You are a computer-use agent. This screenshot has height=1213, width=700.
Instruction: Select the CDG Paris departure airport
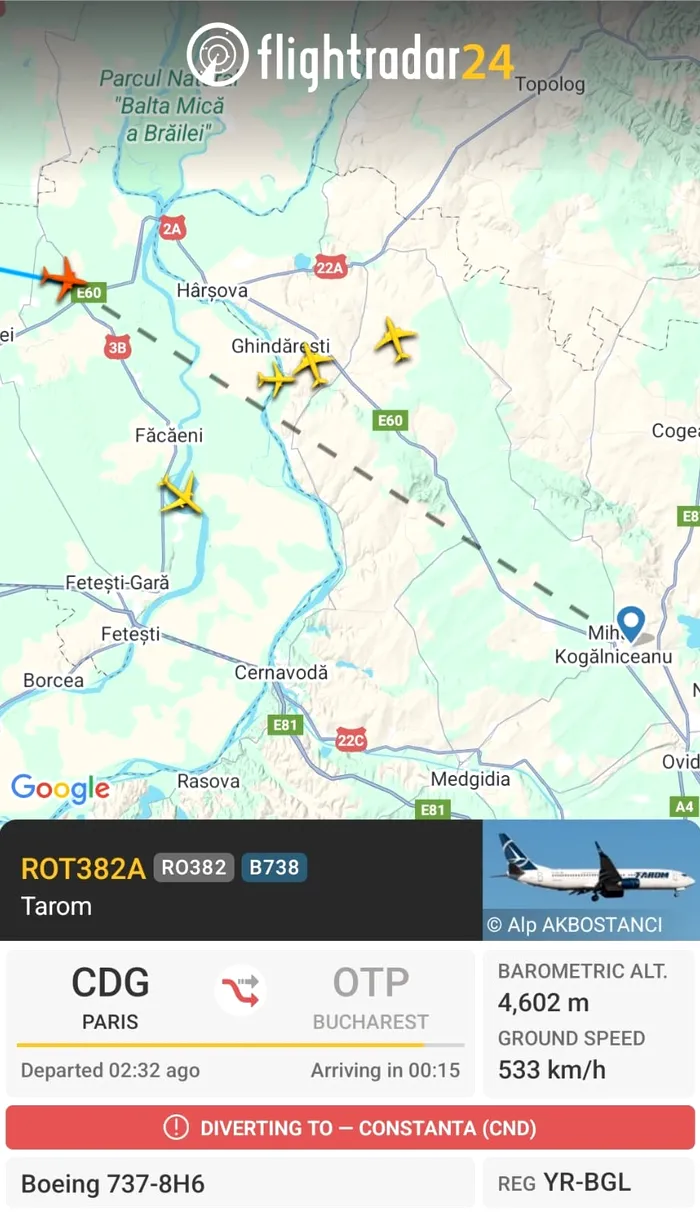[110, 999]
